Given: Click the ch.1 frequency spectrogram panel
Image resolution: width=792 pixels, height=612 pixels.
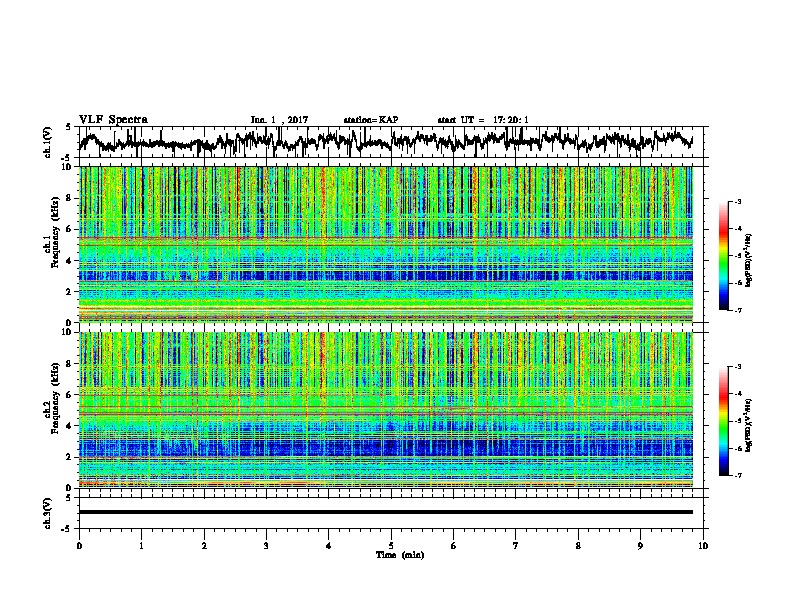Looking at the screenshot, I should (386, 244).
